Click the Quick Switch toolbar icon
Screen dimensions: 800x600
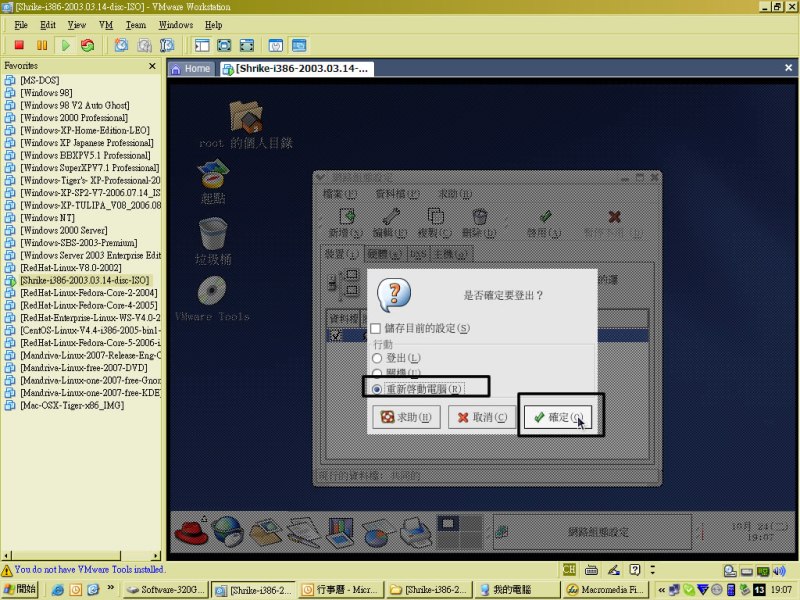[246, 45]
